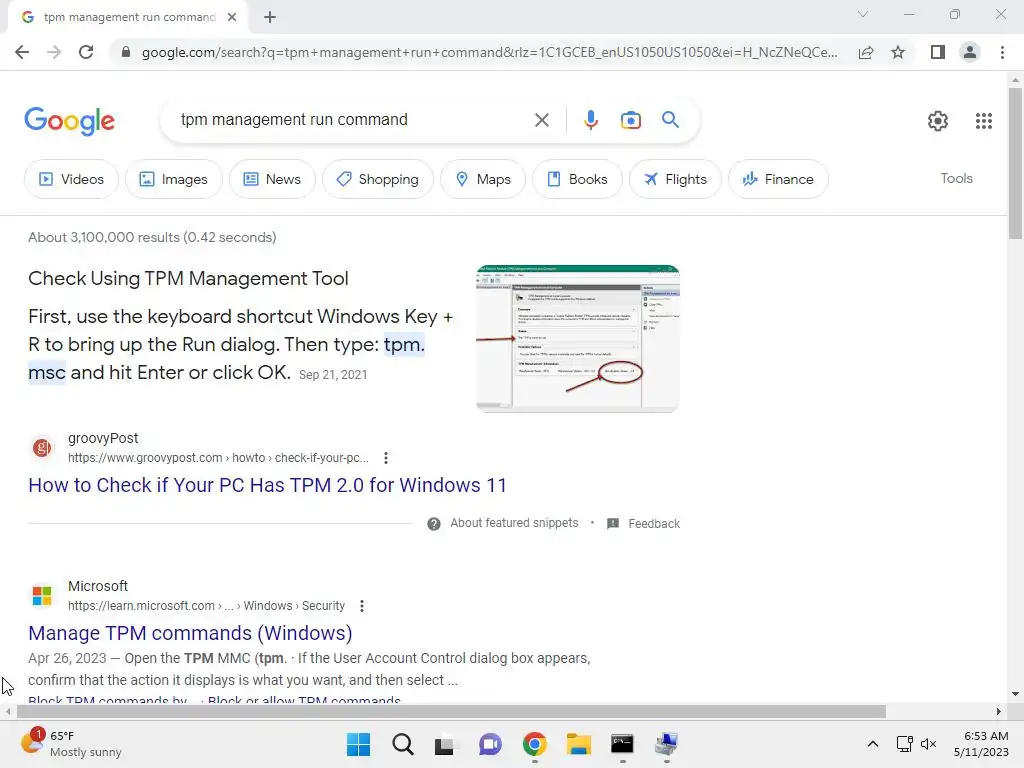Open the Chrome side panel
Viewport: 1024px width, 768px height.
pos(938,52)
